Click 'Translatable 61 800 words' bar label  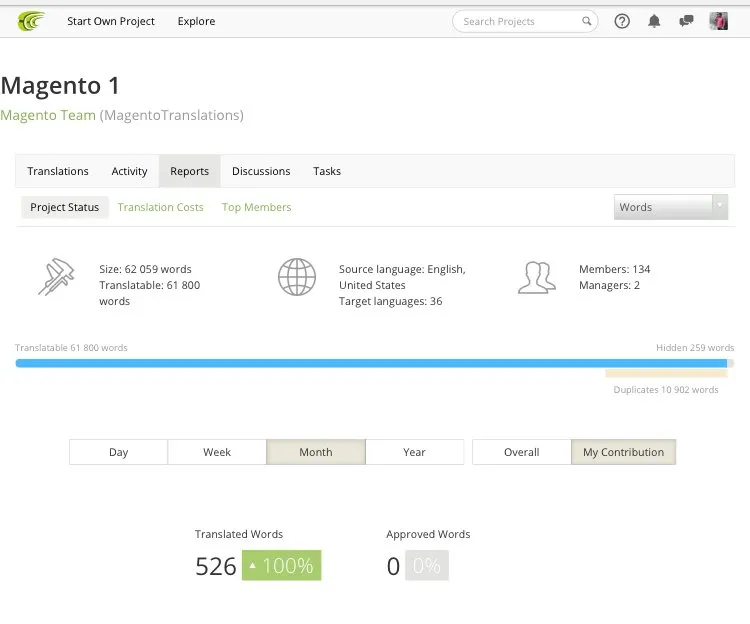[x=71, y=348]
